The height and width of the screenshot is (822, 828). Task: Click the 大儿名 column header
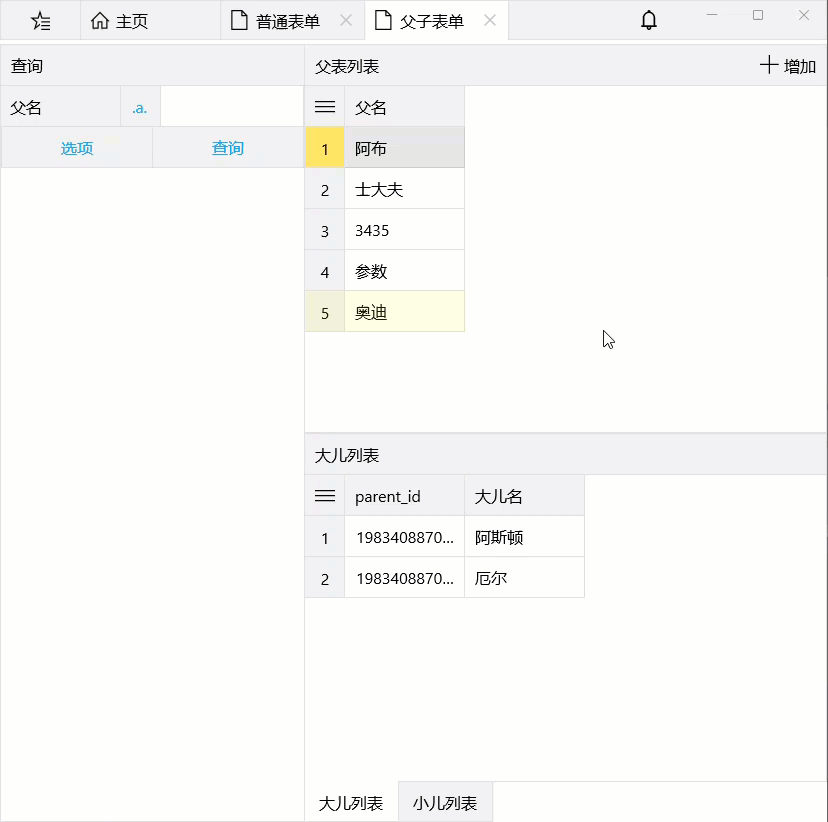(x=523, y=496)
